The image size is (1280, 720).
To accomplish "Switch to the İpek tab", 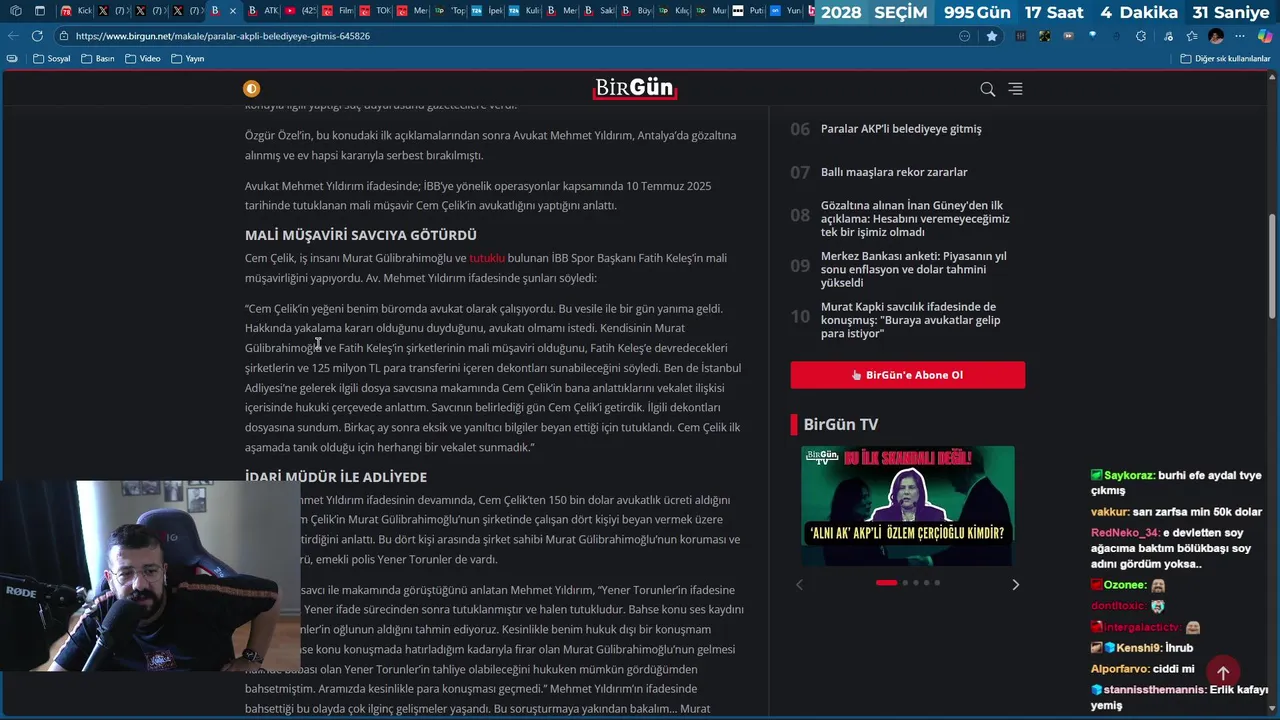I will (x=487, y=11).
